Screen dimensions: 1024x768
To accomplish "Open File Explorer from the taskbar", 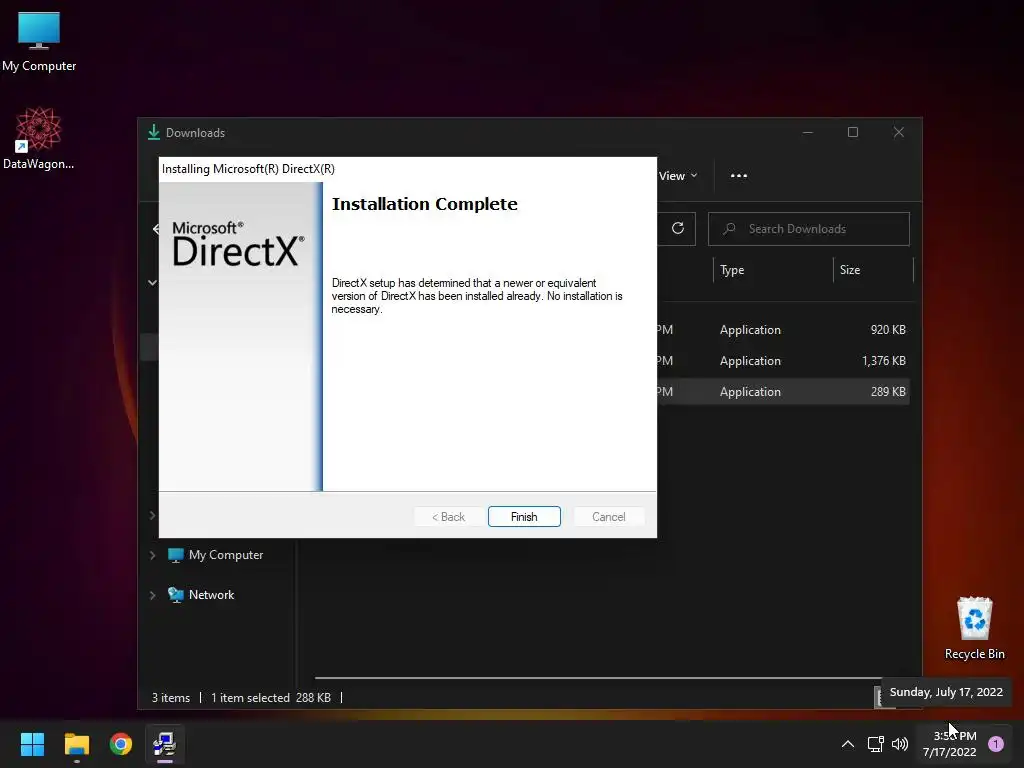I will (x=76, y=744).
